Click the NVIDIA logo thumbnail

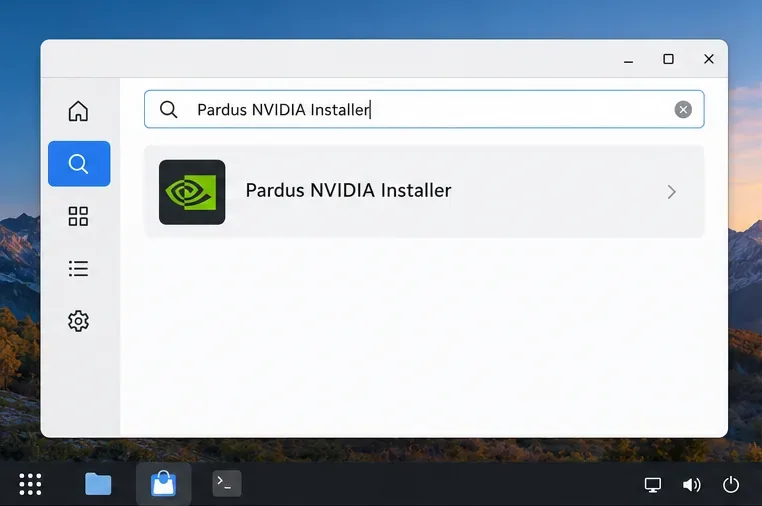point(192,192)
